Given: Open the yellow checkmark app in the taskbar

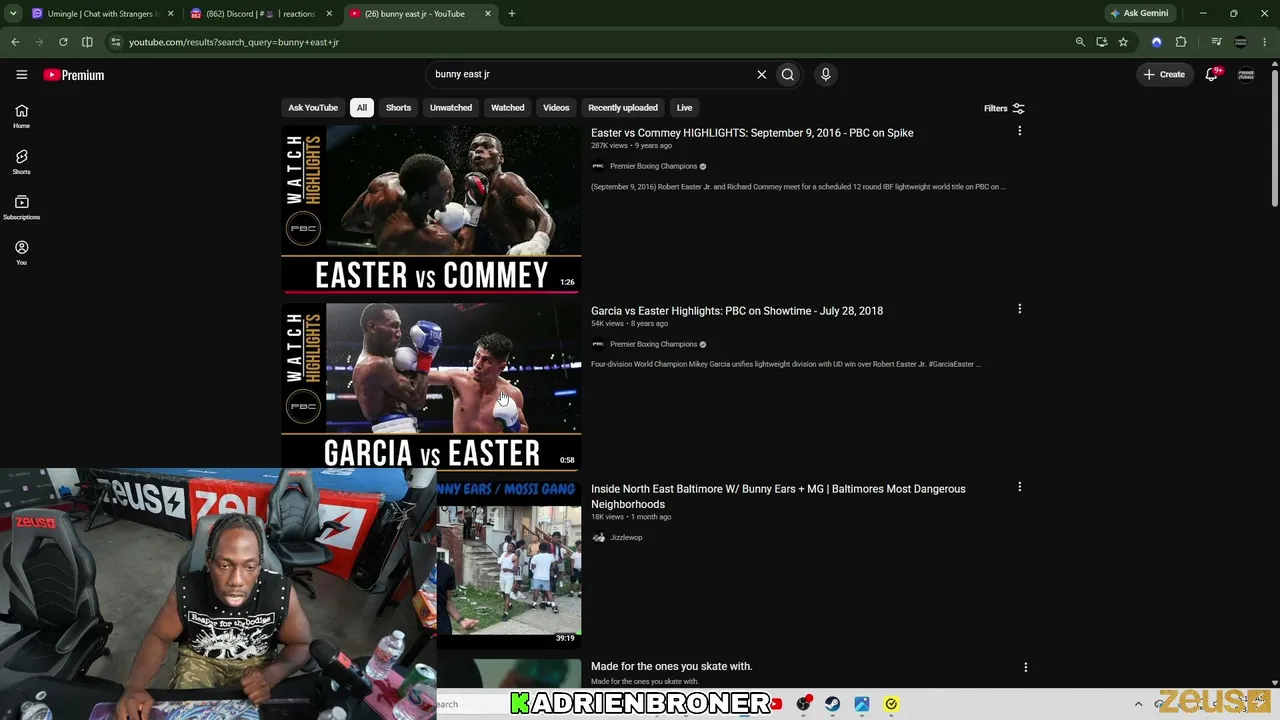Looking at the screenshot, I should (891, 704).
